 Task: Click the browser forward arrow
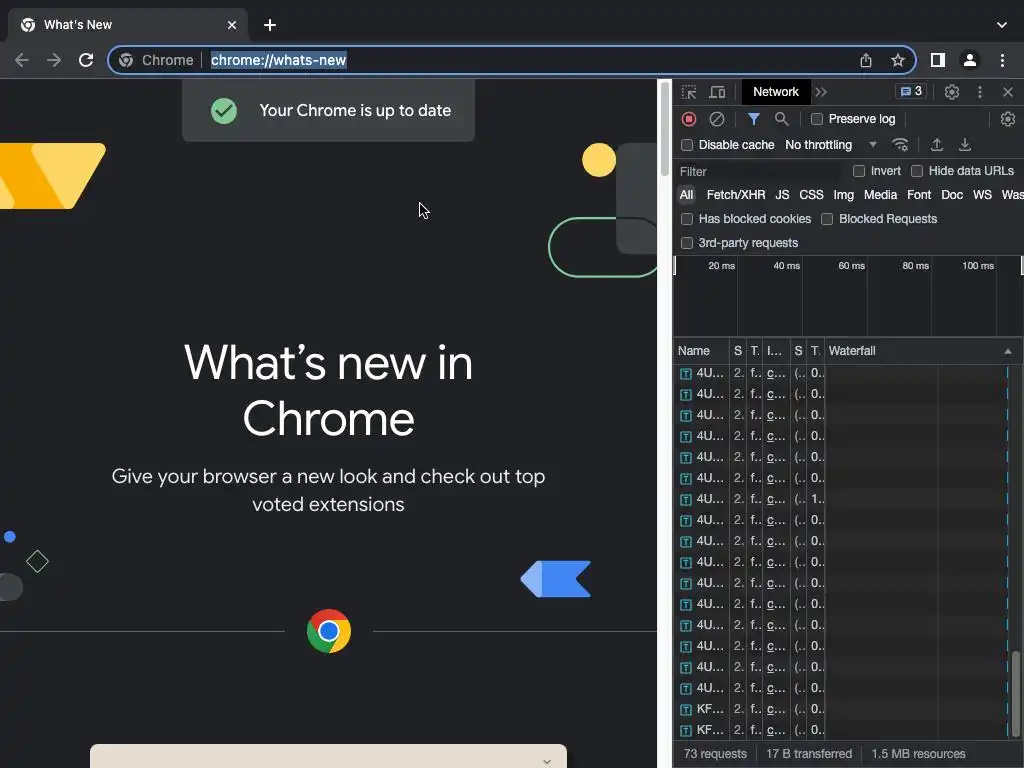[54, 60]
